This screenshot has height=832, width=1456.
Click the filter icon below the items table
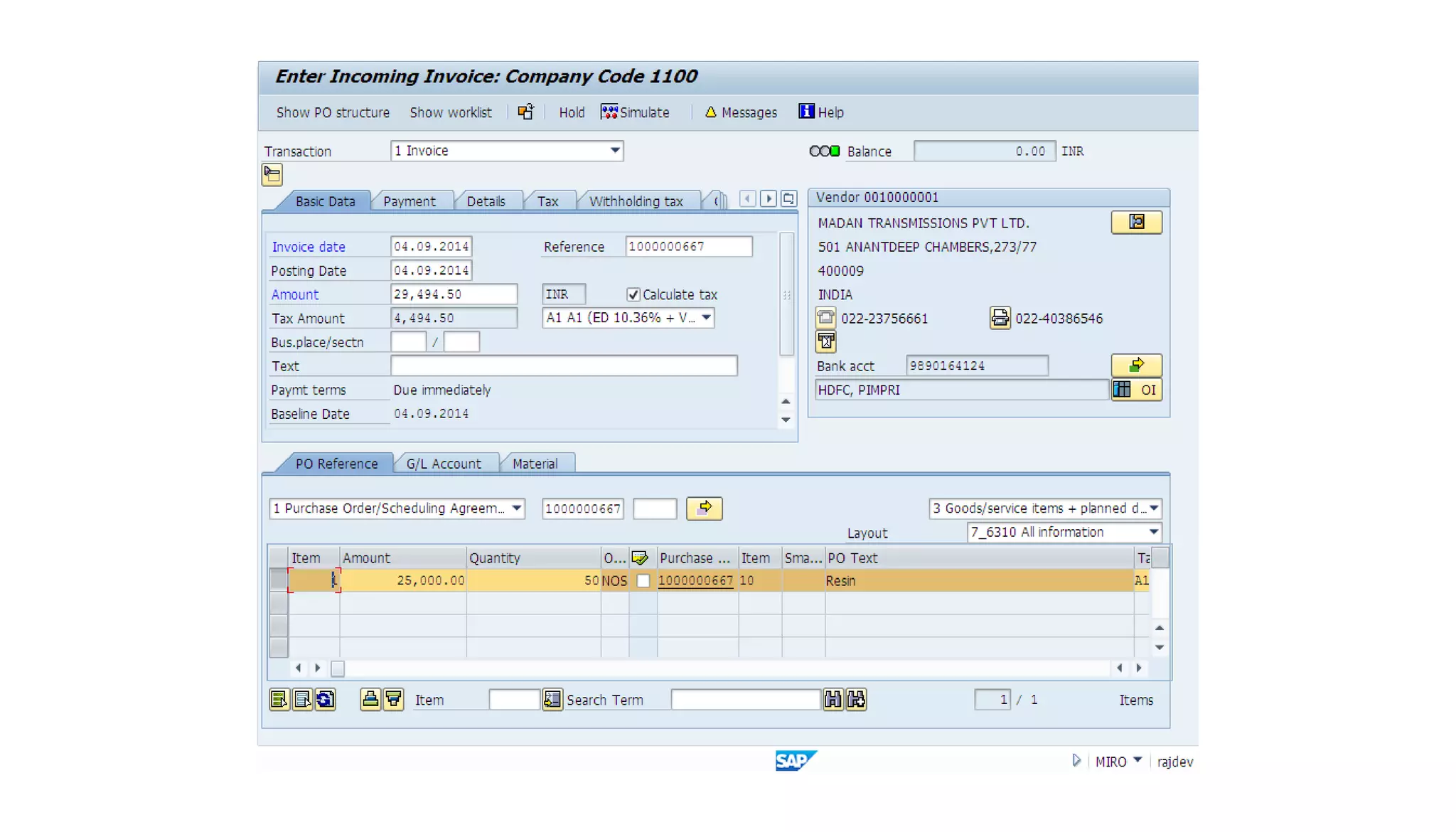(x=393, y=700)
